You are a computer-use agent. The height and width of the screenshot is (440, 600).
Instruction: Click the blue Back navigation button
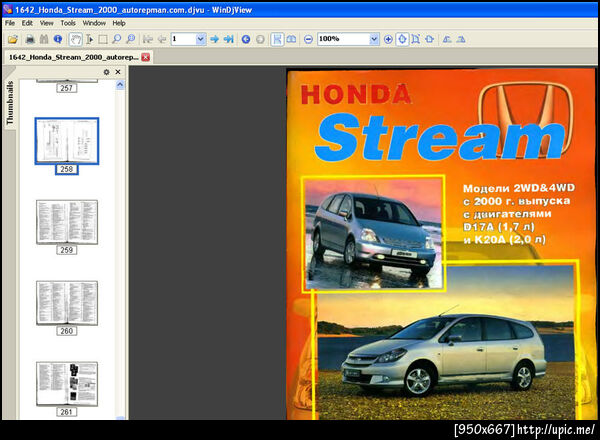[x=246, y=39]
